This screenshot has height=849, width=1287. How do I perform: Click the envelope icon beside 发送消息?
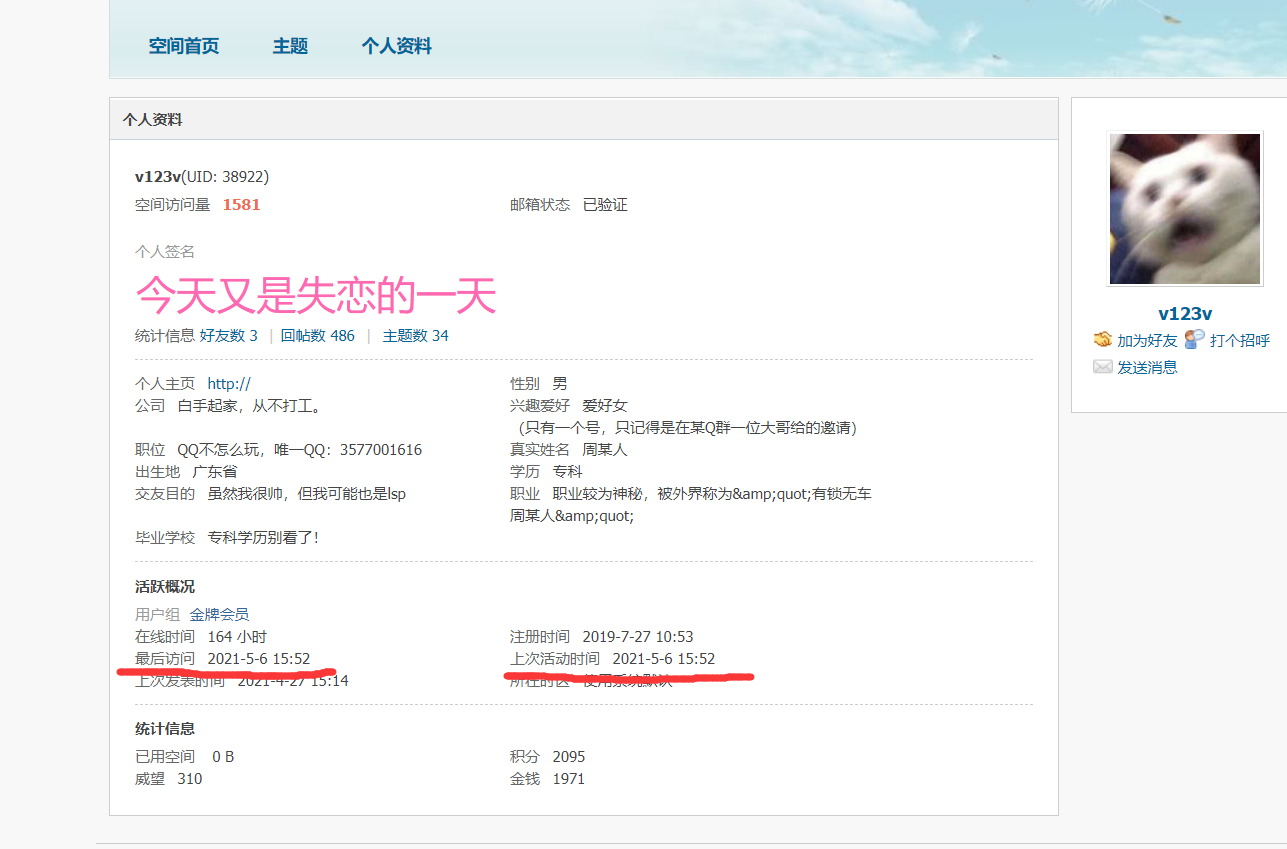(1103, 367)
